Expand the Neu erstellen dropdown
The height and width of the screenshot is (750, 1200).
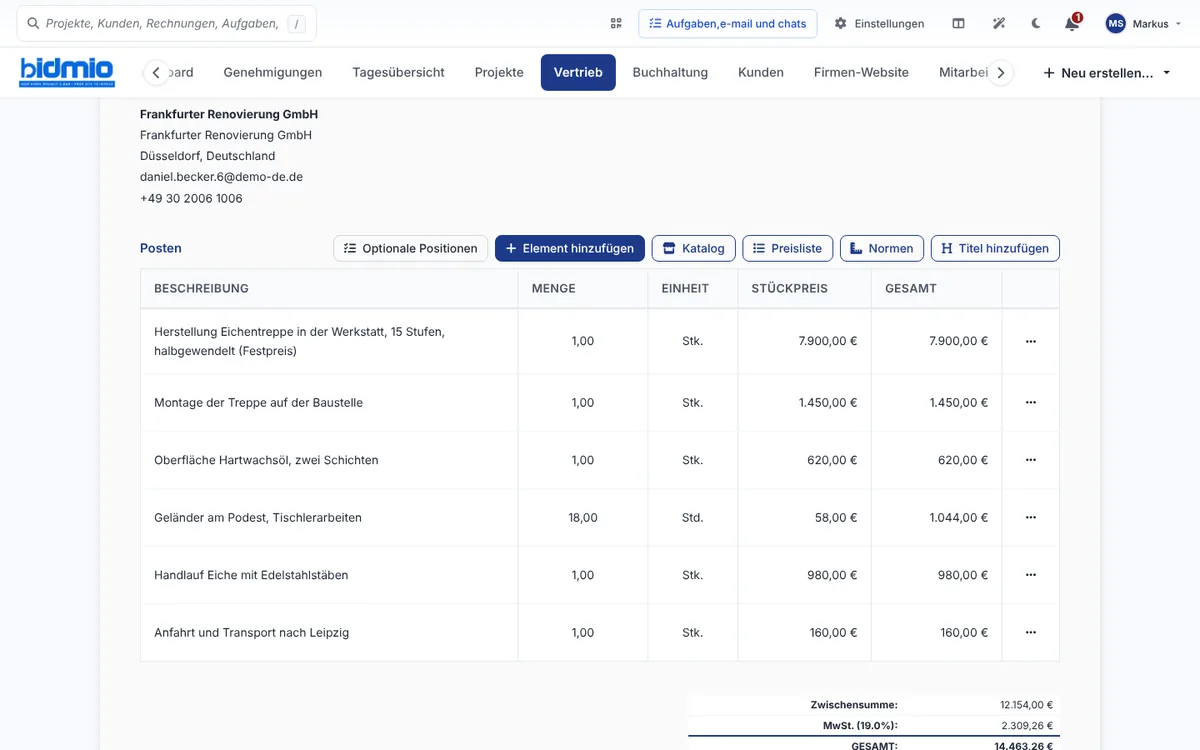coord(1106,73)
